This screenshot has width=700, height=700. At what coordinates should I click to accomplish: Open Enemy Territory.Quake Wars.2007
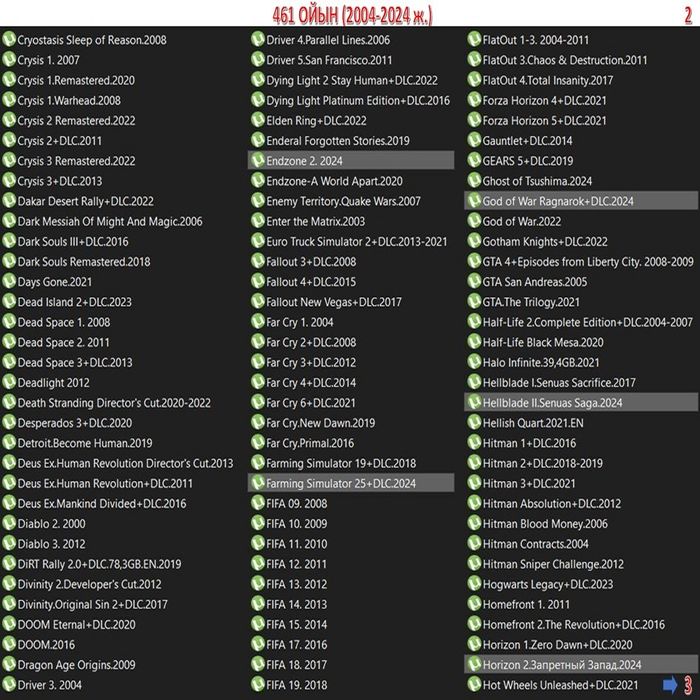[343, 201]
